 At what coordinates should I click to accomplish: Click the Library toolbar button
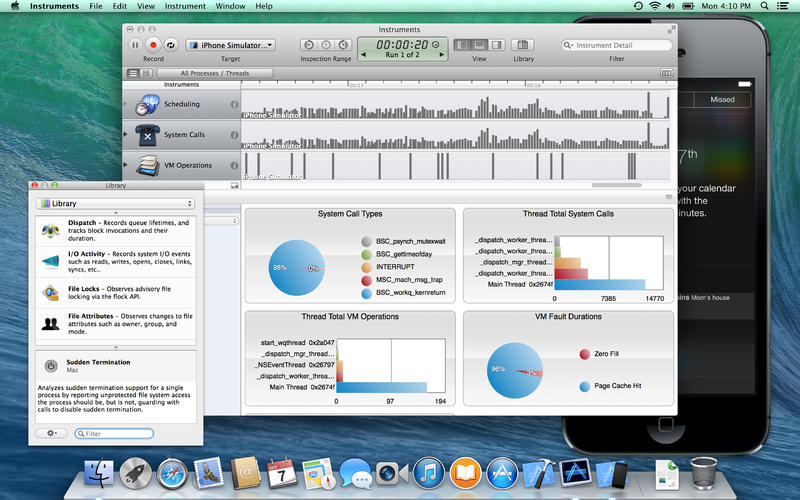click(523, 45)
